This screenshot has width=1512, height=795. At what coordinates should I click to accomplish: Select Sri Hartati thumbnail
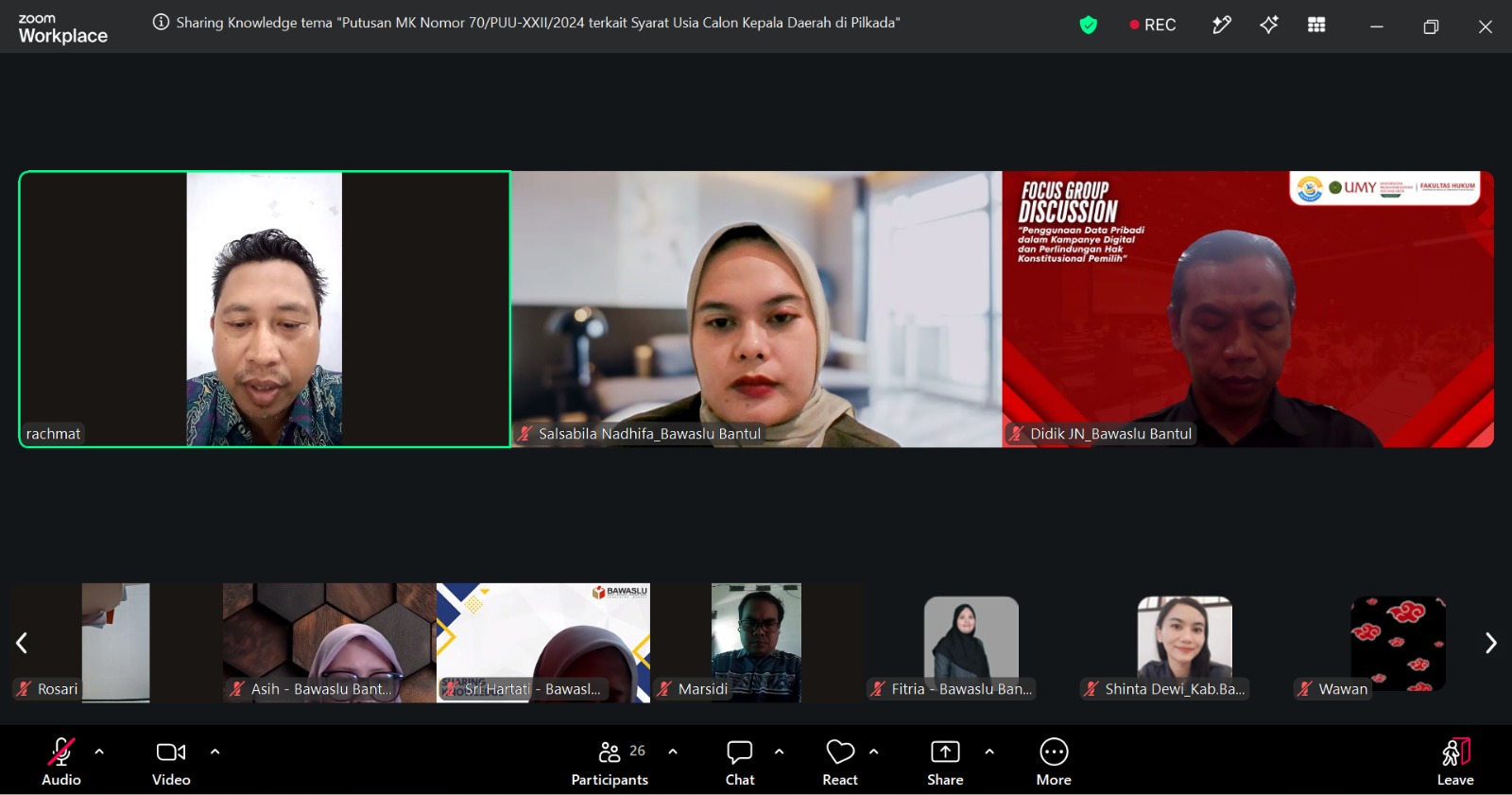[x=543, y=643]
